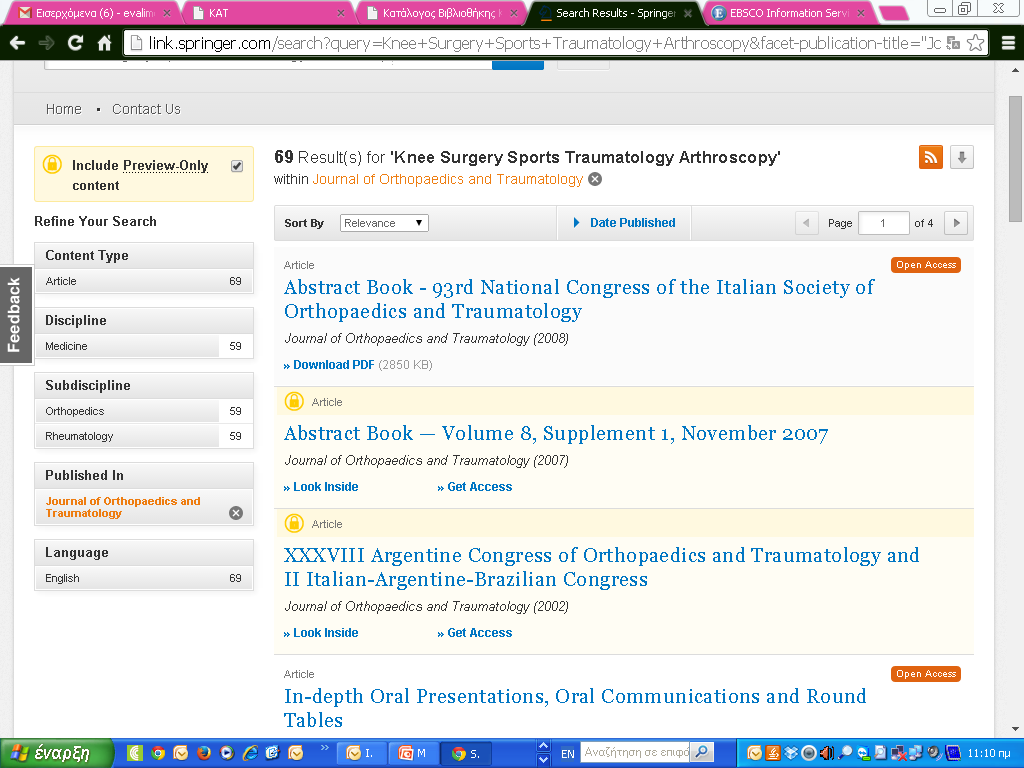Click the lock icon on Abstract Book Volume 8 article
The width and height of the screenshot is (1024, 768).
coord(294,401)
